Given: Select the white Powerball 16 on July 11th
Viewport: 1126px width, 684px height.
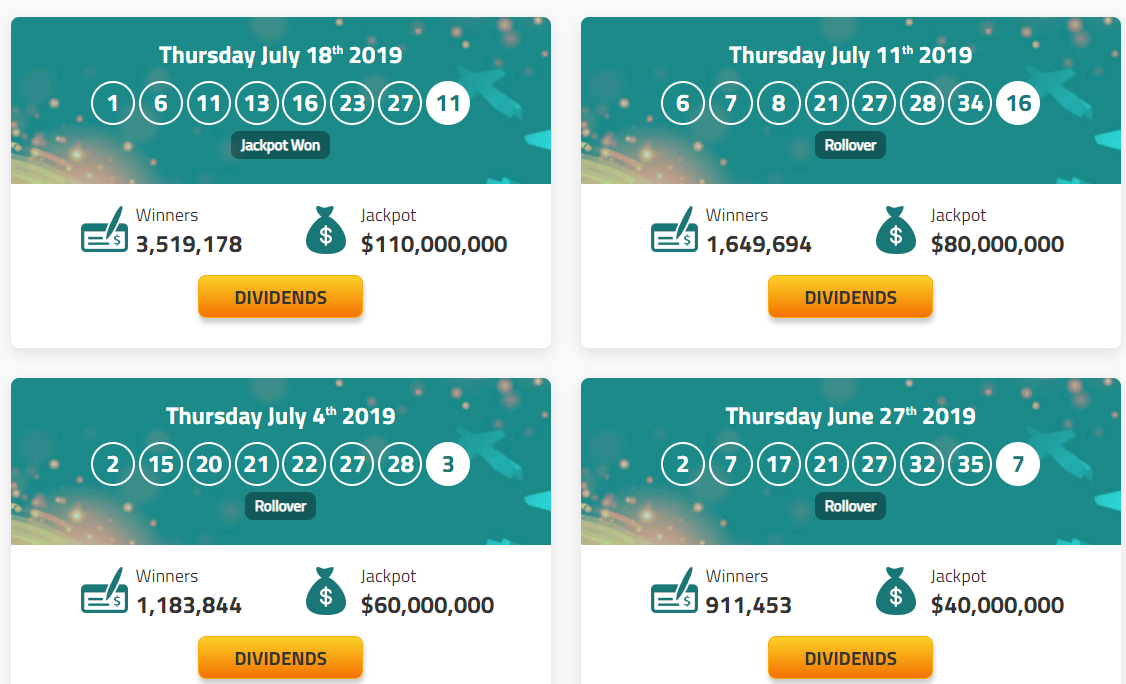Looking at the screenshot, I should pyautogui.click(x=1018, y=103).
